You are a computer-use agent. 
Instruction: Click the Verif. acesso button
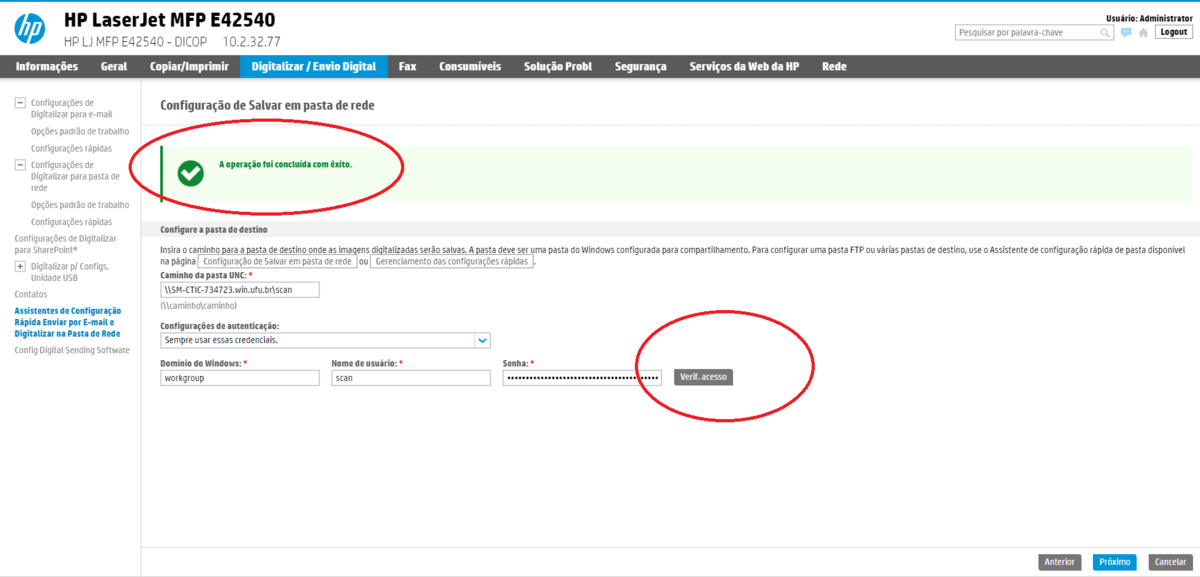point(703,377)
